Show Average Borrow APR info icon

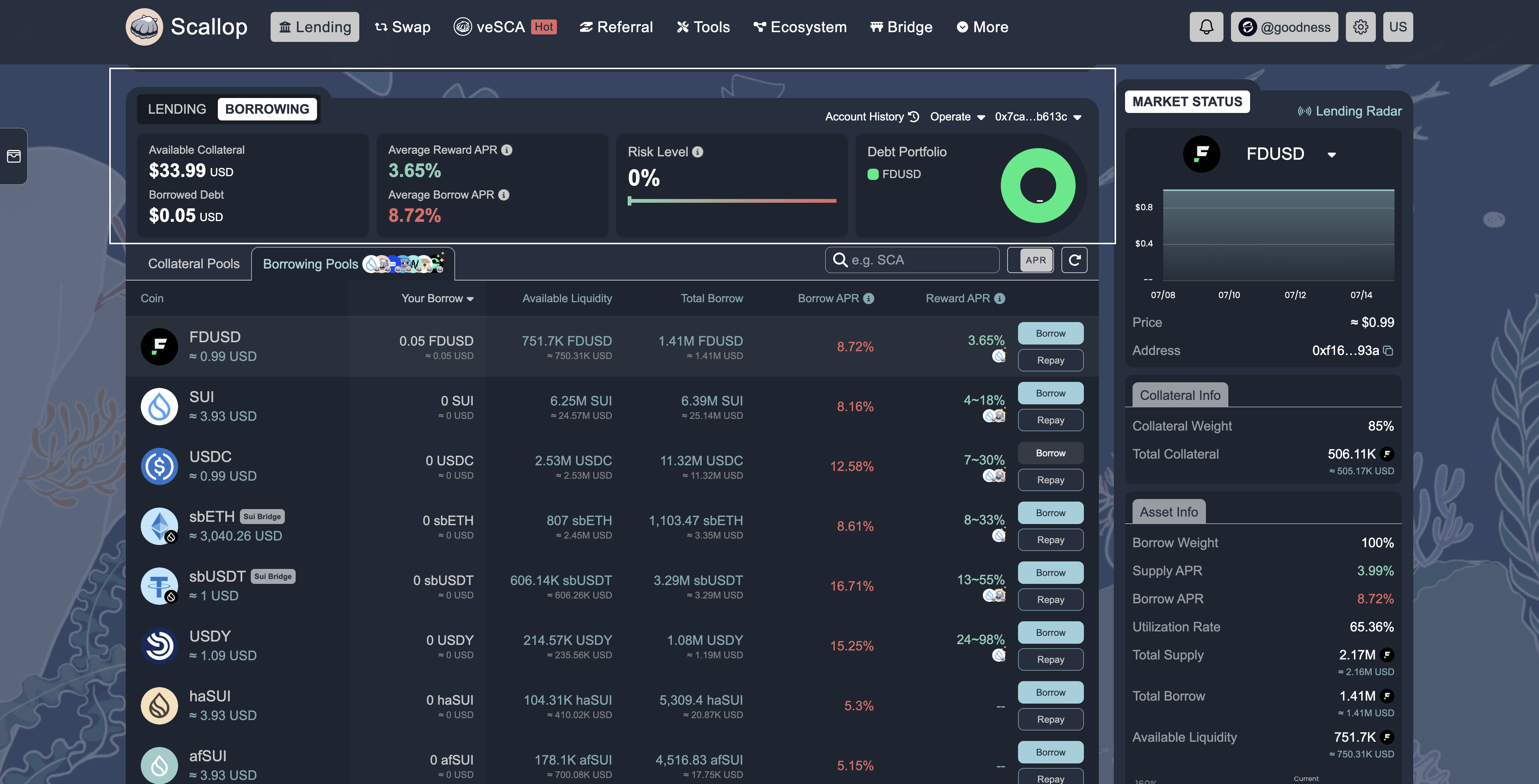504,195
